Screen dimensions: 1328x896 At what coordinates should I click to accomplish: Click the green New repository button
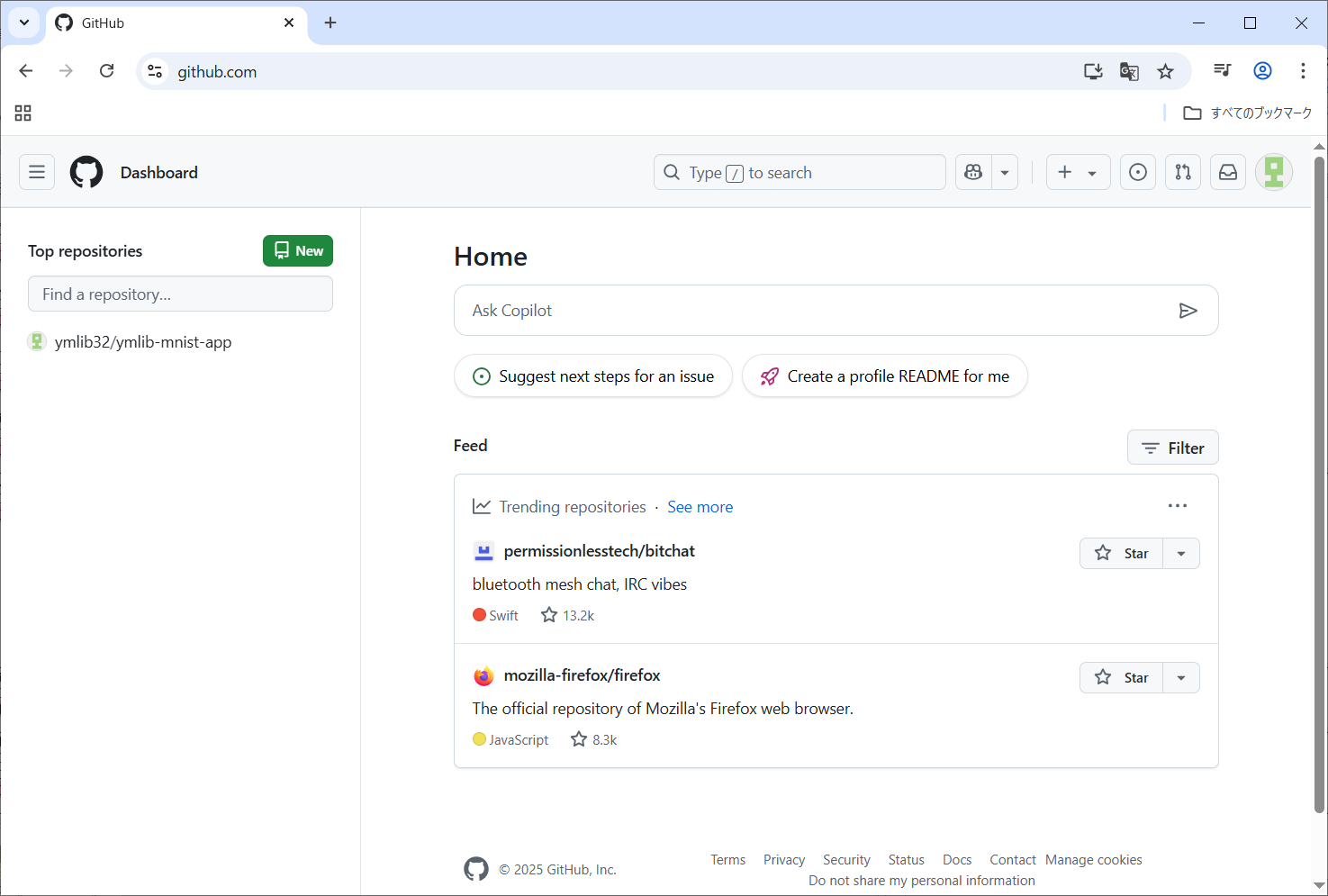[298, 251]
